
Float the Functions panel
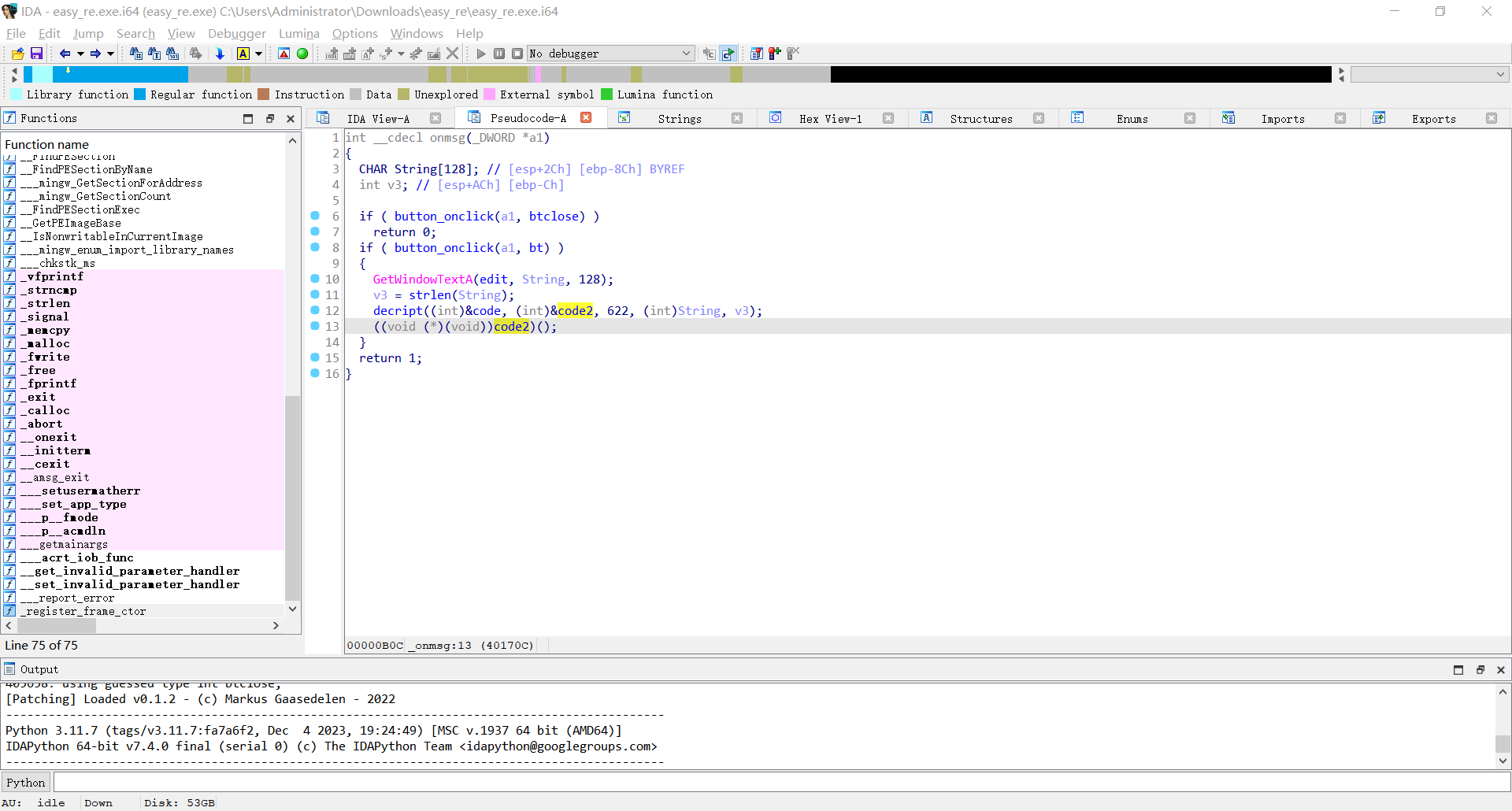click(269, 119)
